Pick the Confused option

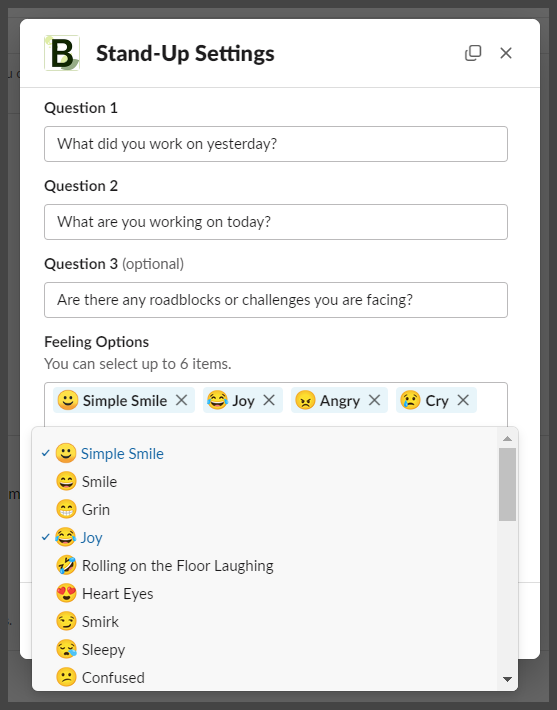(264, 678)
